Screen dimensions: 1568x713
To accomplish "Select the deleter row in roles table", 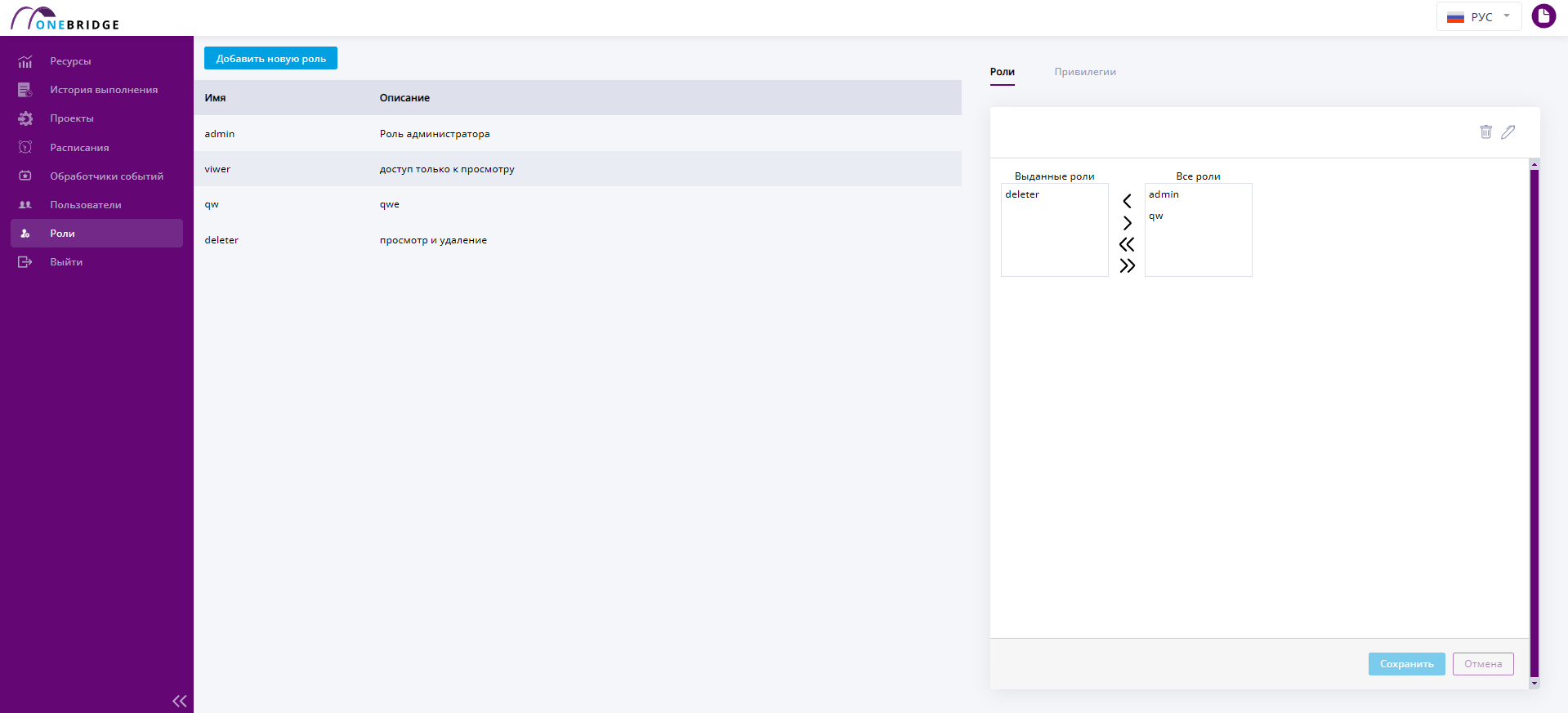I will click(578, 240).
